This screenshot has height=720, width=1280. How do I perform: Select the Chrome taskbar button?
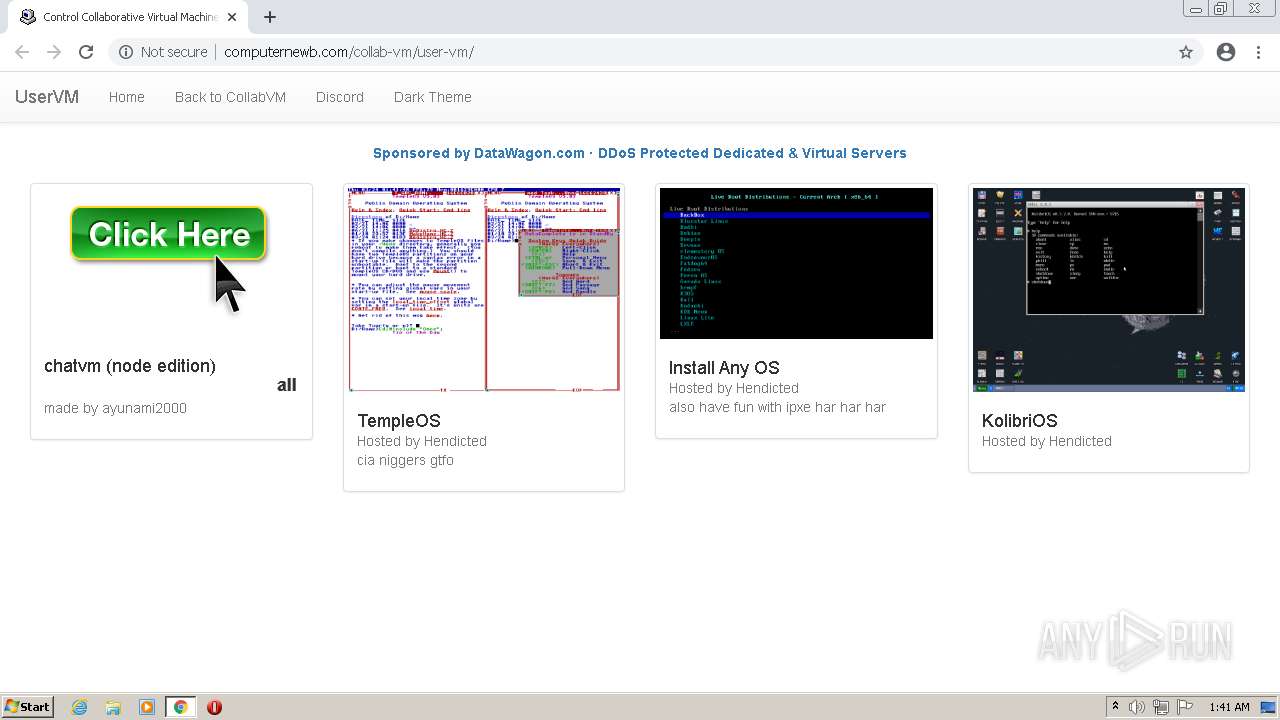181,707
